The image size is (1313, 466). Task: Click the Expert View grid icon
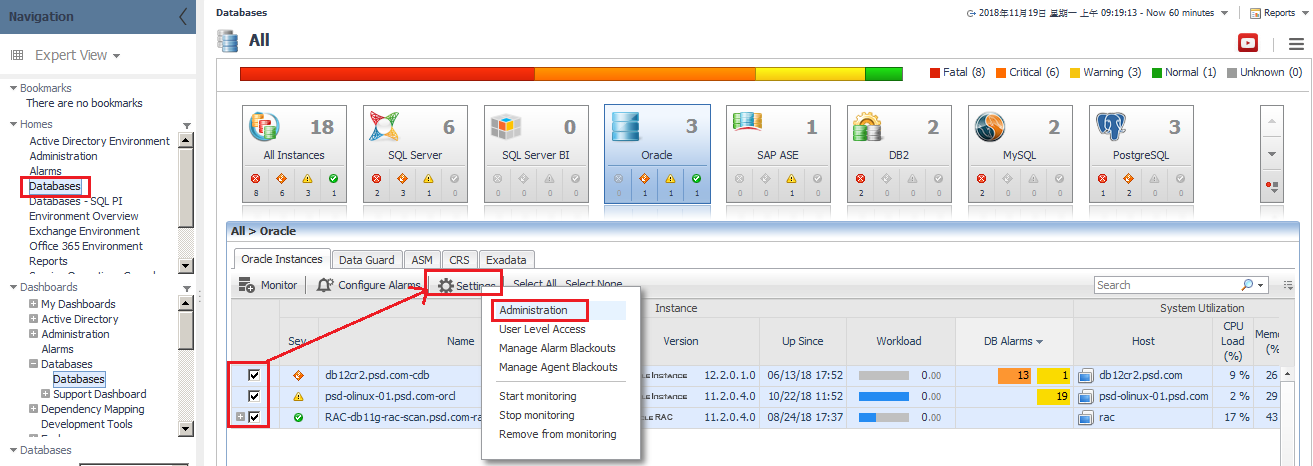pyautogui.click(x=17, y=56)
